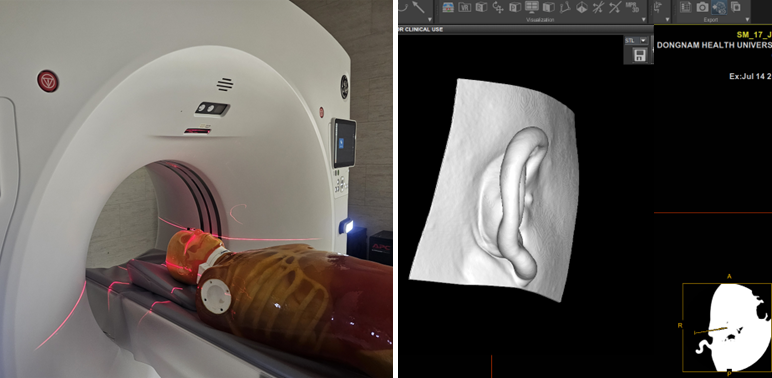Click the SM_17_J series label
The width and height of the screenshot is (772, 378).
pyautogui.click(x=754, y=34)
